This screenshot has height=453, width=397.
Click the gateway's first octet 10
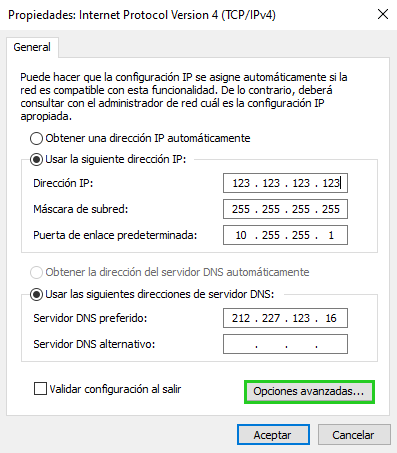[x=241, y=235]
